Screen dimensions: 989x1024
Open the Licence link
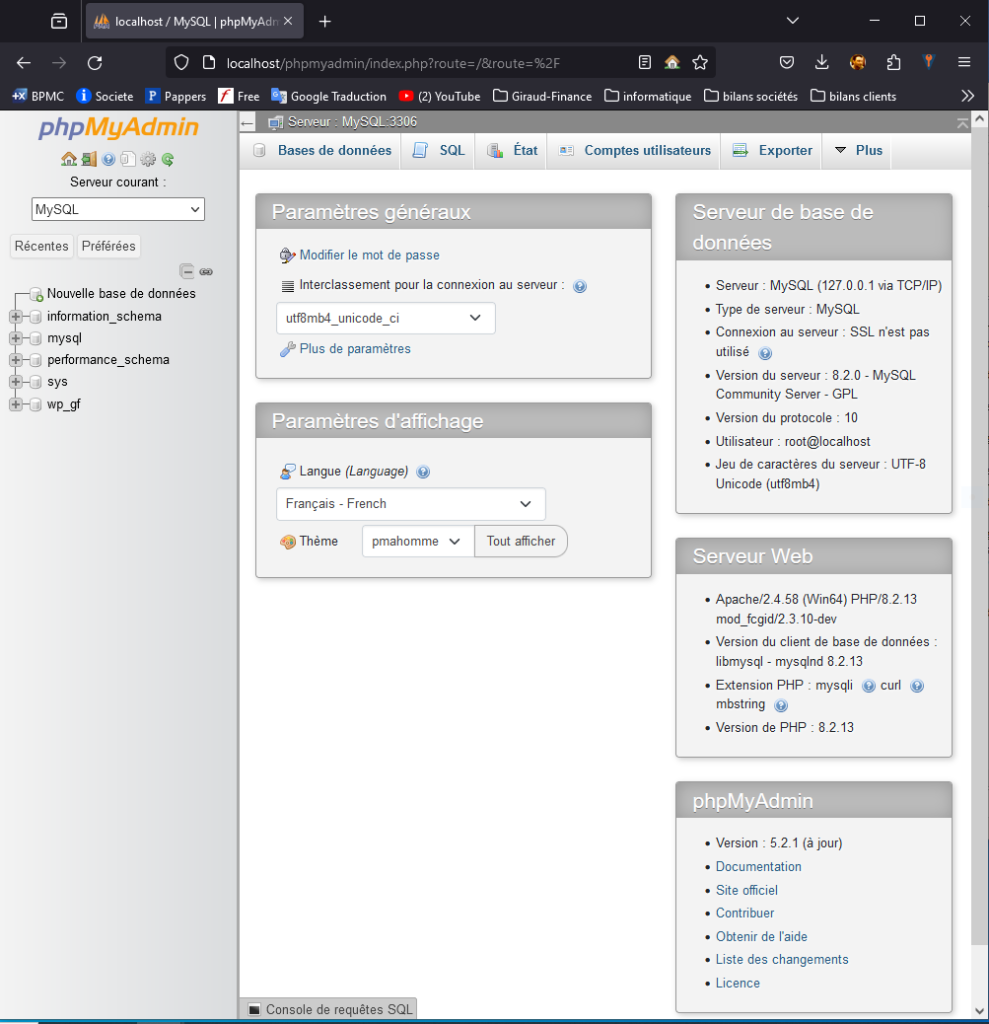[738, 984]
